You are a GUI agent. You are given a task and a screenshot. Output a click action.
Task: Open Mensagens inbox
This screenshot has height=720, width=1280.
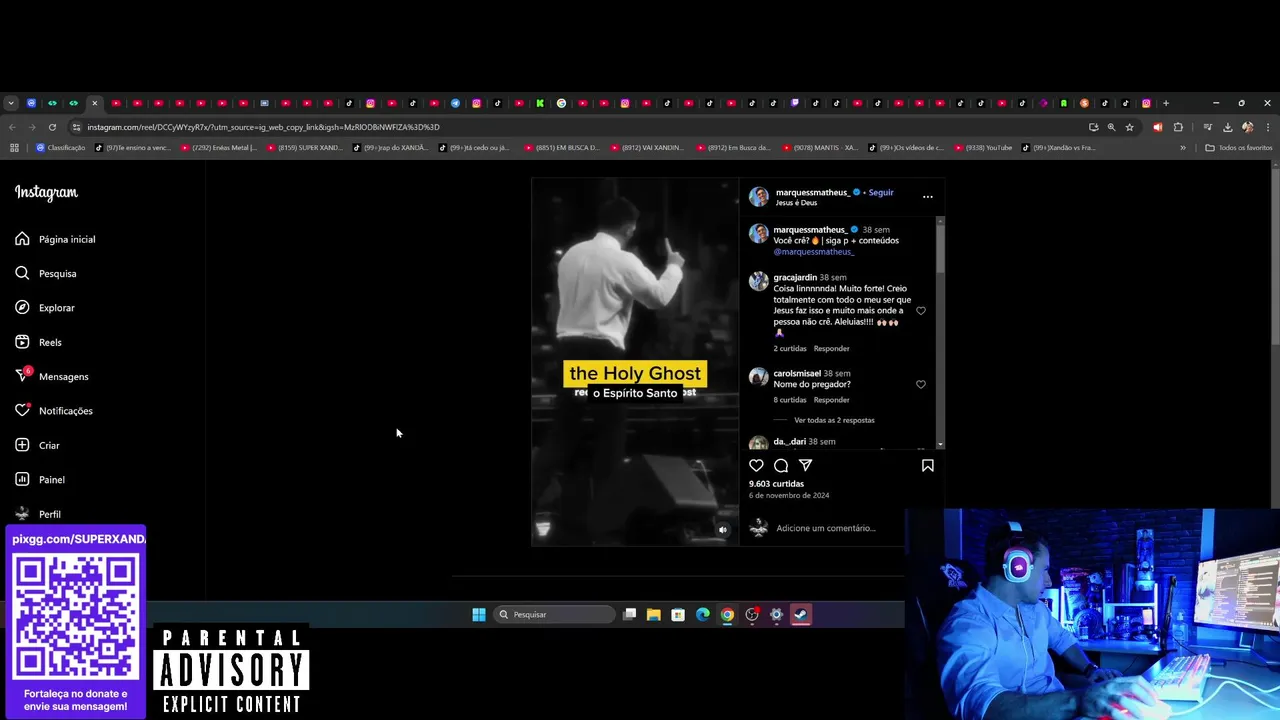click(52, 376)
